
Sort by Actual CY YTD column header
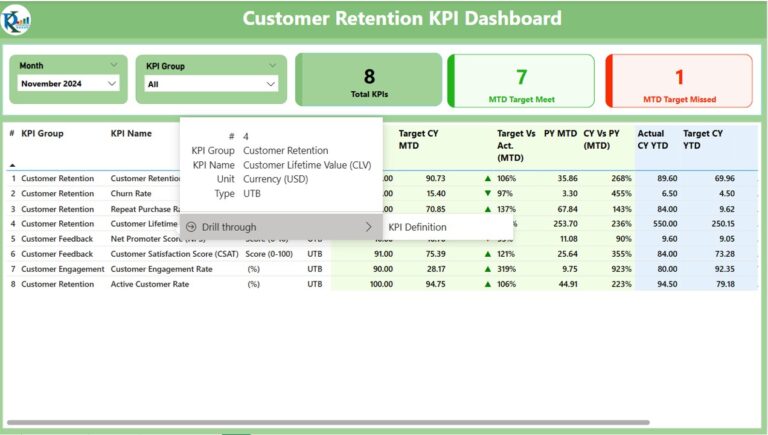[x=652, y=140]
